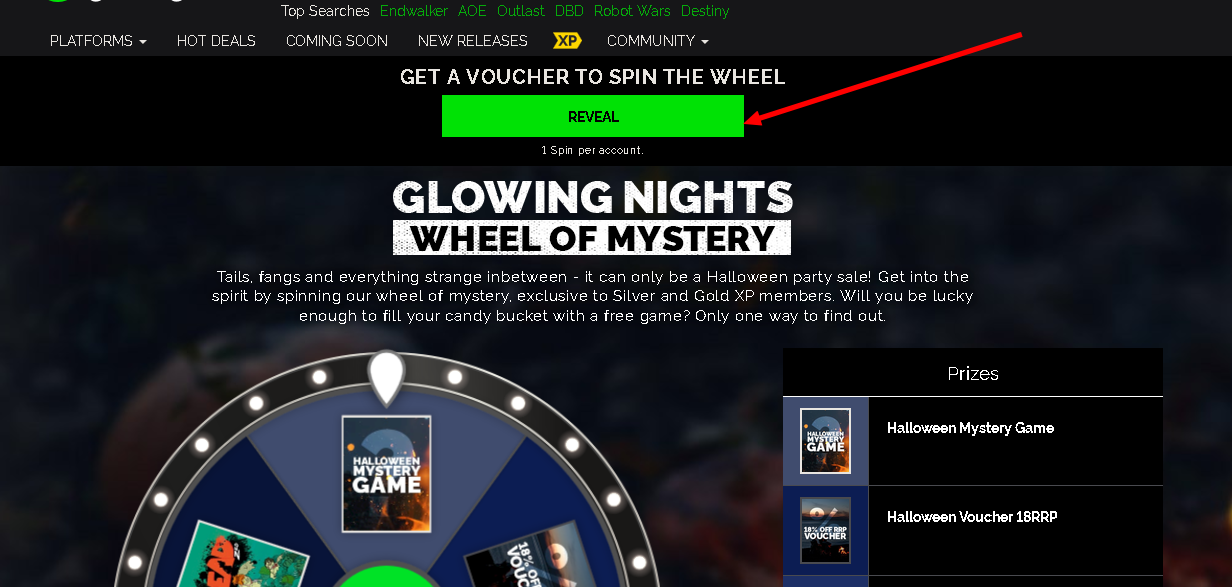The image size is (1232, 587).
Task: Select the AOE top search link
Action: (472, 11)
